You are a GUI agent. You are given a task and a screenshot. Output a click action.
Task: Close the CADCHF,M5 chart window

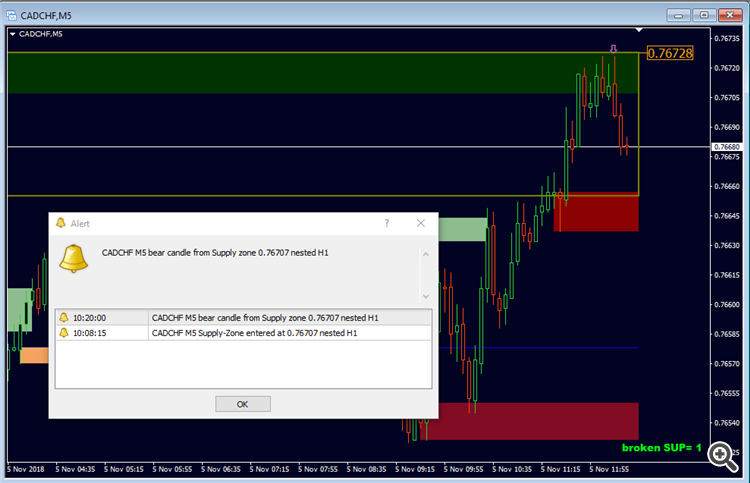[730, 15]
